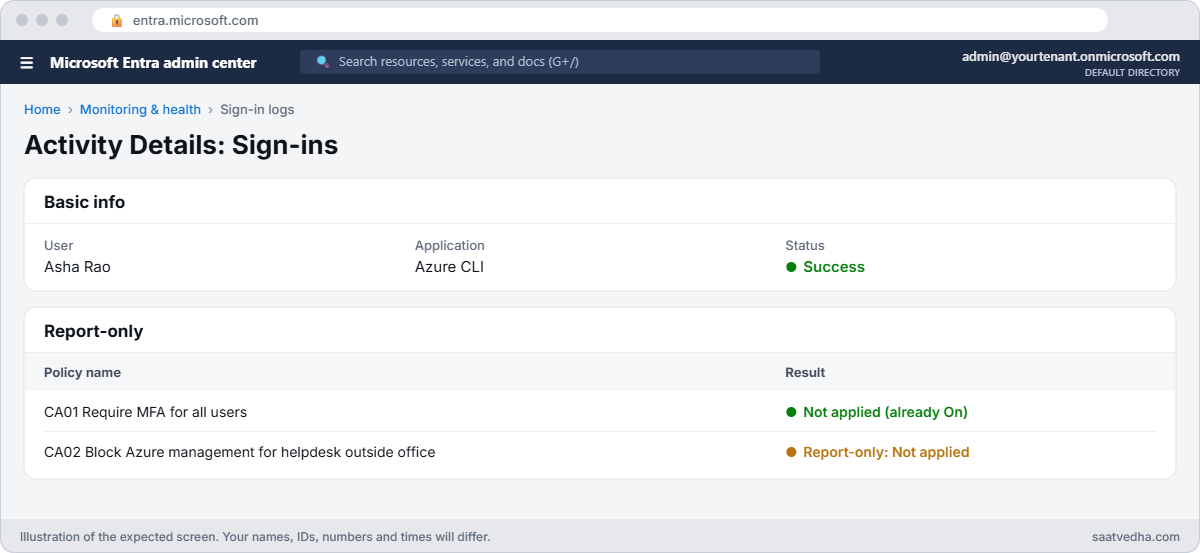The height and width of the screenshot is (553, 1200).
Task: Click the Policy name column header
Action: (82, 372)
